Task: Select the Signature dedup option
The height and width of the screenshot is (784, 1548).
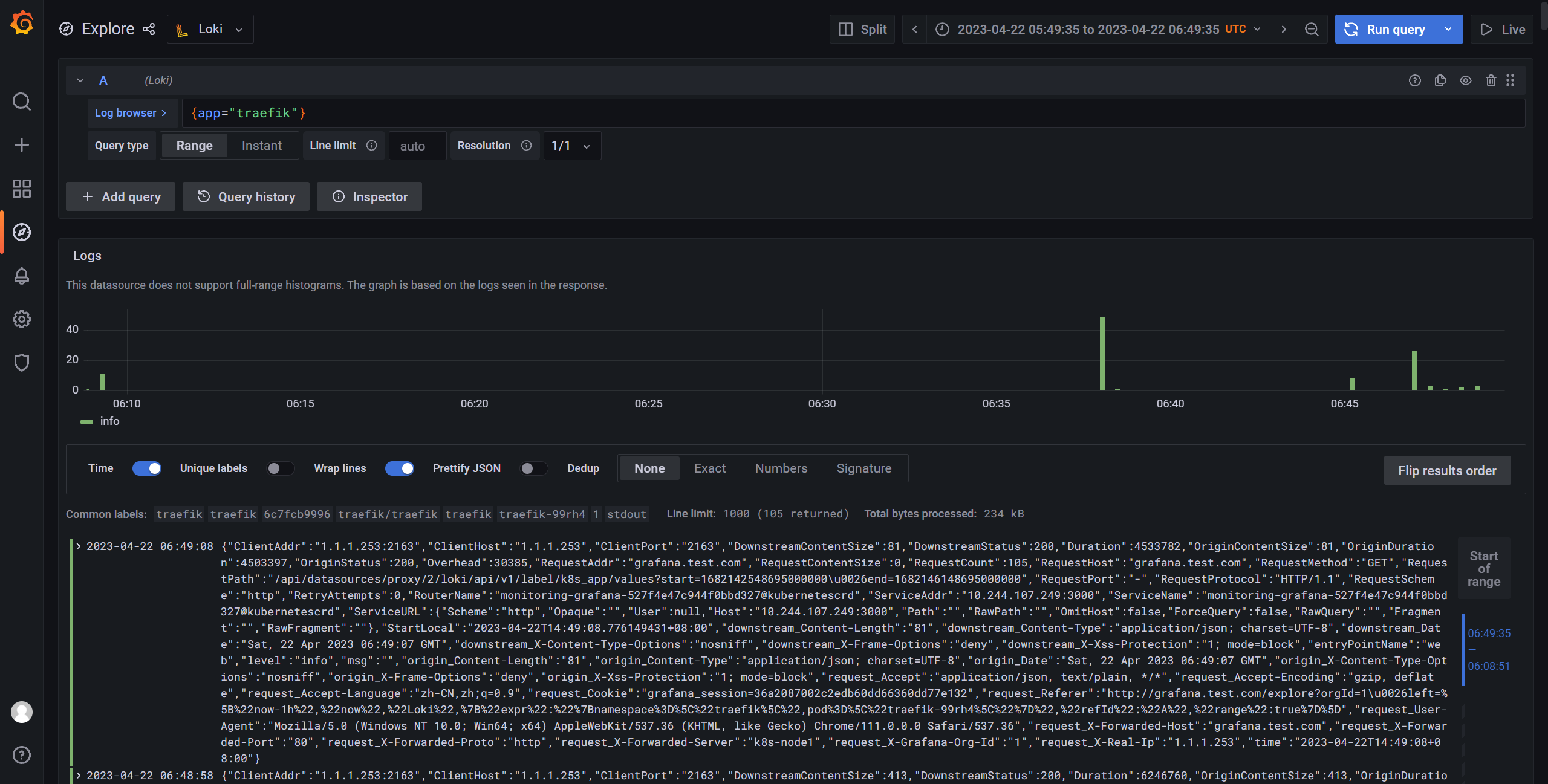Action: [x=863, y=468]
